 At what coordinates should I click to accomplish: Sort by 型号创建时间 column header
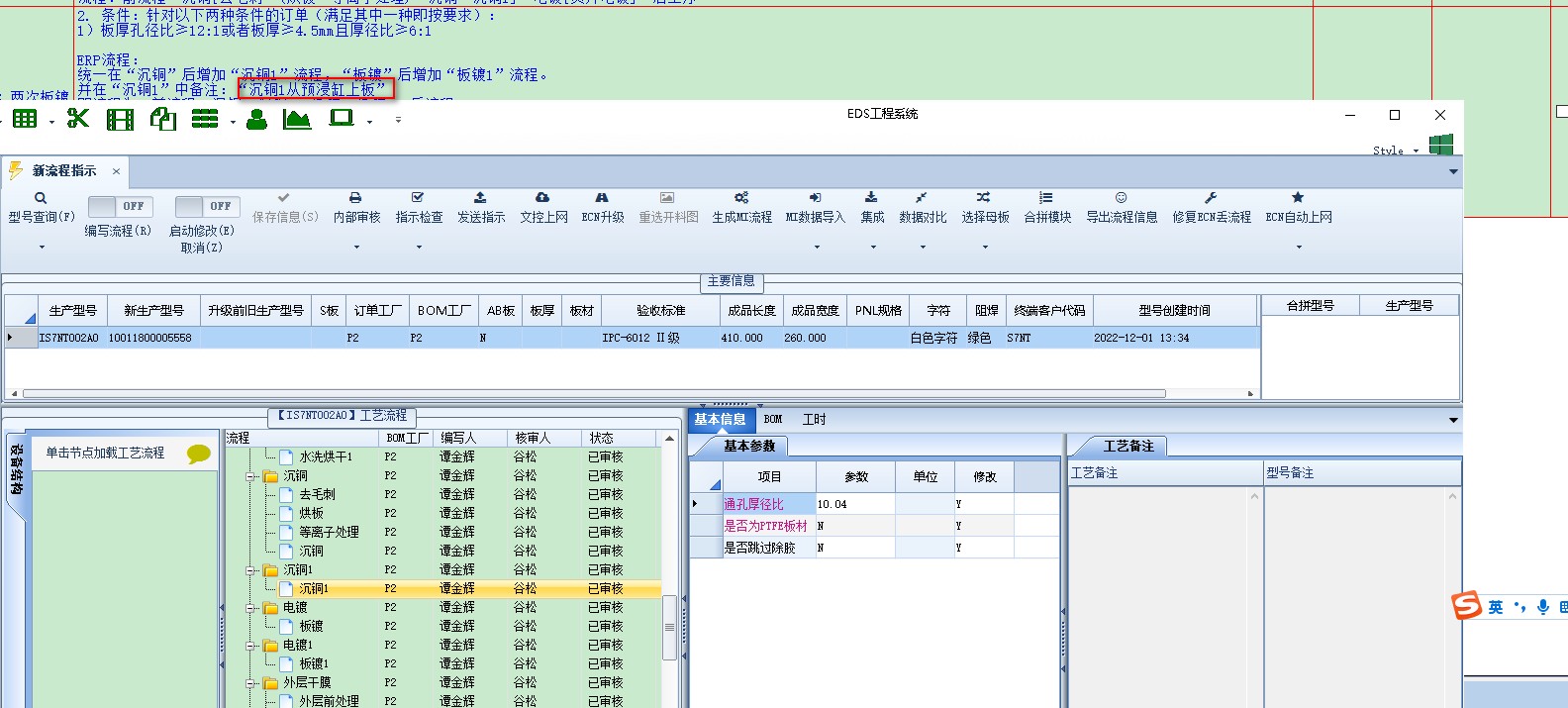1174,311
